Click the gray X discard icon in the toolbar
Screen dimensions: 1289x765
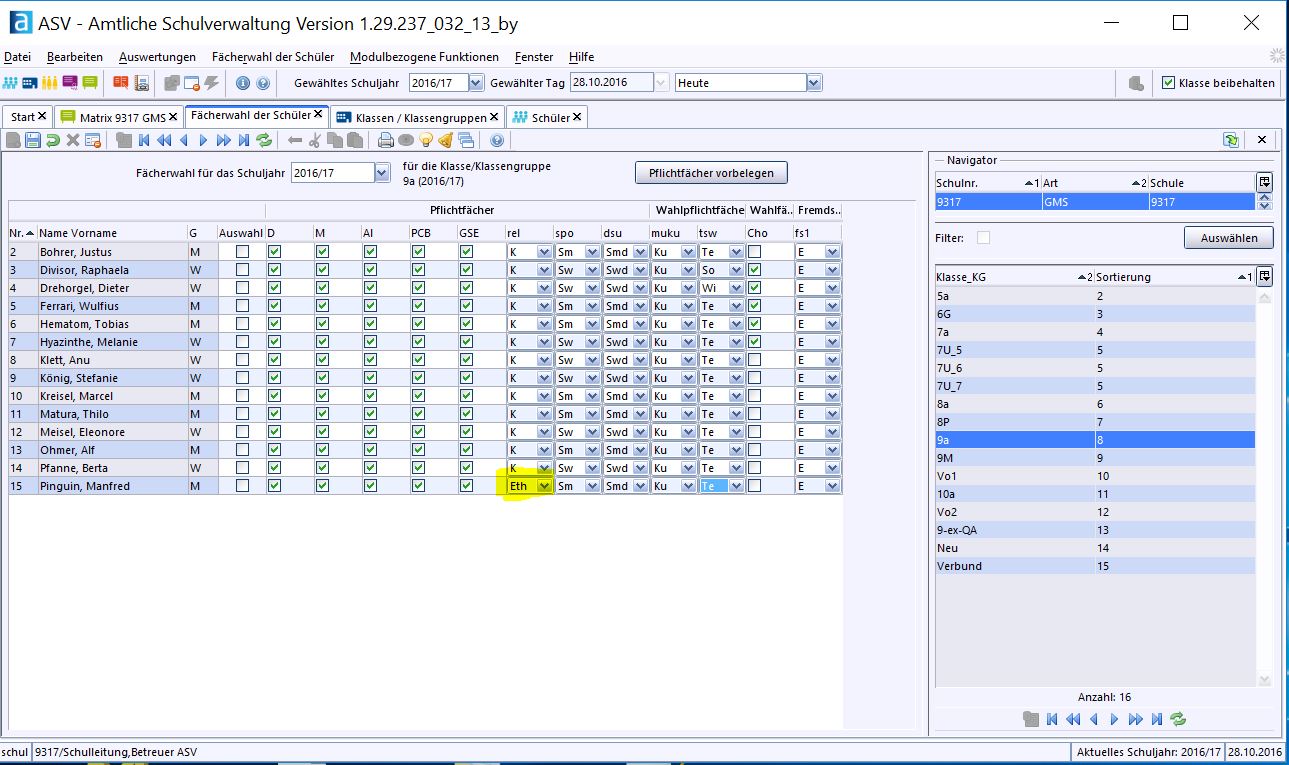click(x=73, y=141)
